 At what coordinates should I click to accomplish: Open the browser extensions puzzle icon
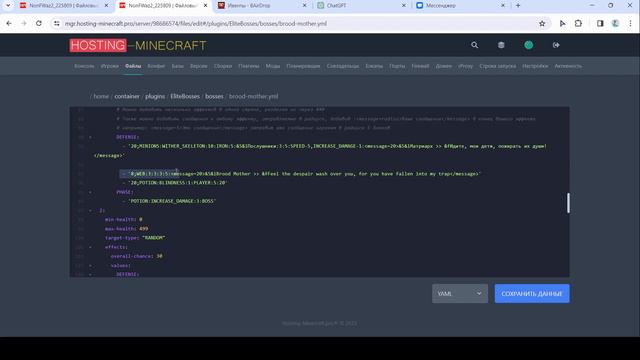[578, 24]
